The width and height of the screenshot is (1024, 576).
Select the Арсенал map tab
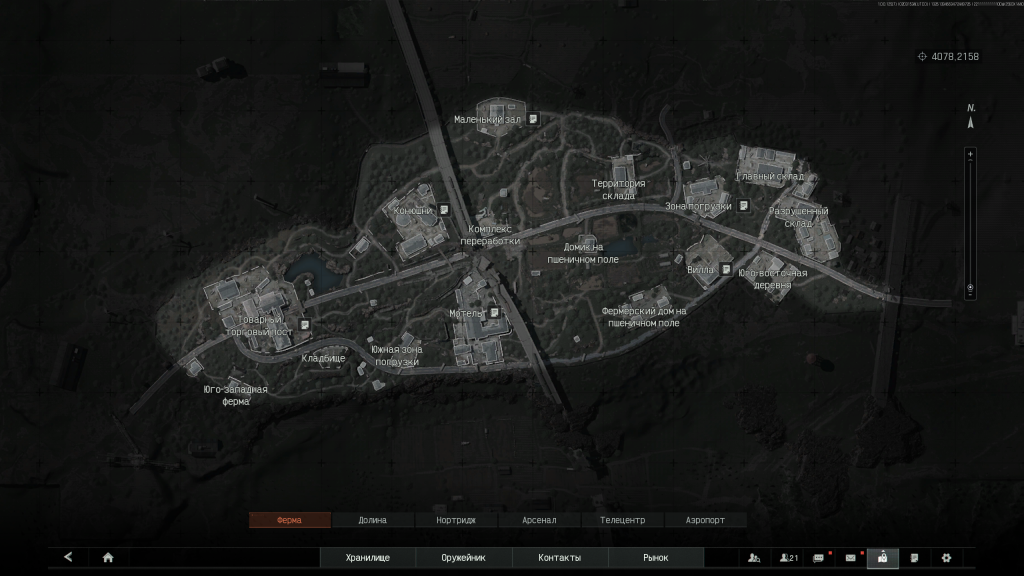[x=539, y=520]
